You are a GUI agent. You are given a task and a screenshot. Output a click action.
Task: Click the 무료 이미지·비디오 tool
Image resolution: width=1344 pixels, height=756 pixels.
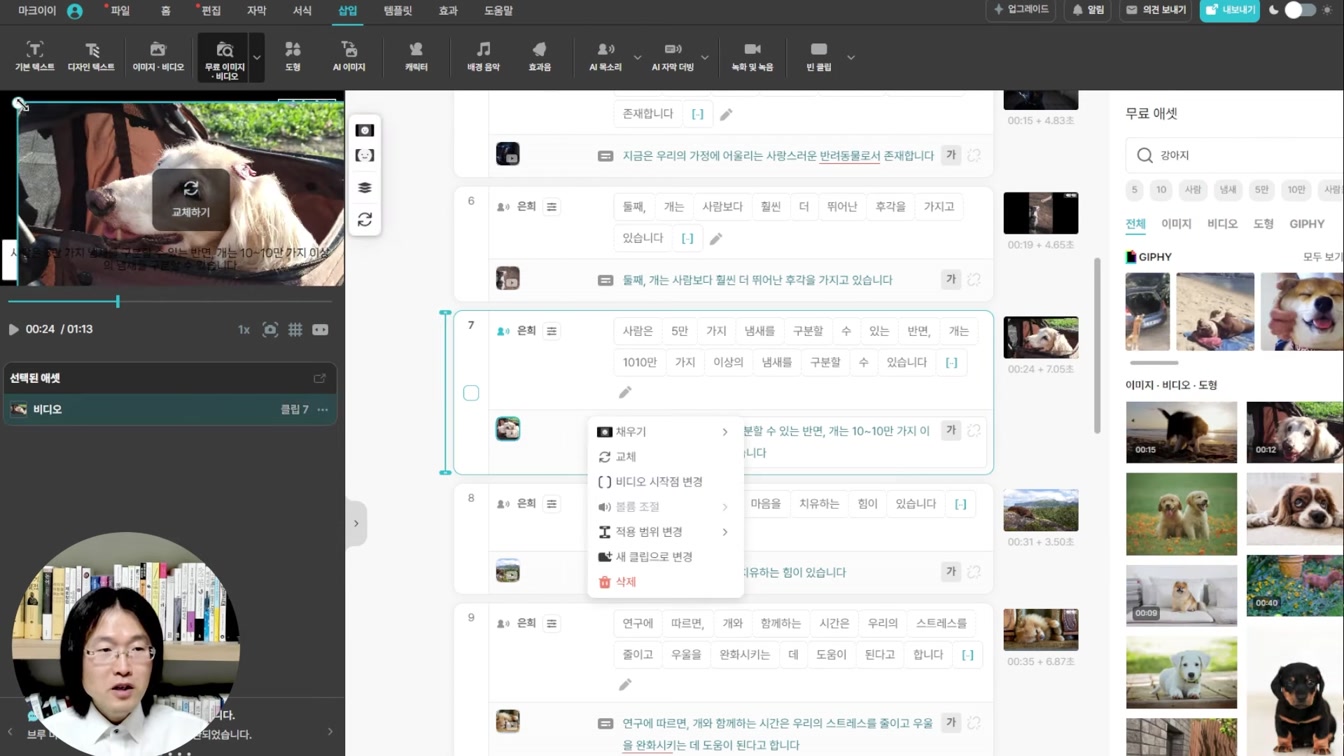click(224, 59)
